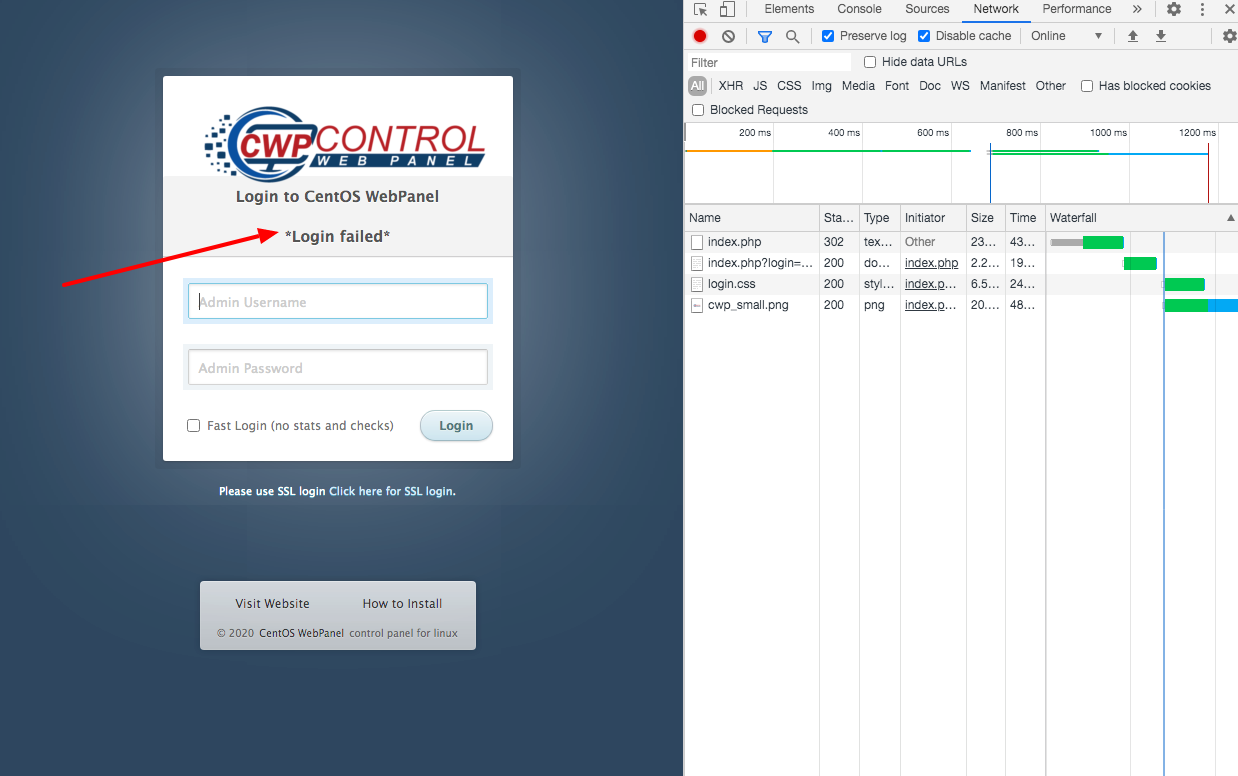
Task: Import HAR file (upload arrow)
Action: point(1133,36)
